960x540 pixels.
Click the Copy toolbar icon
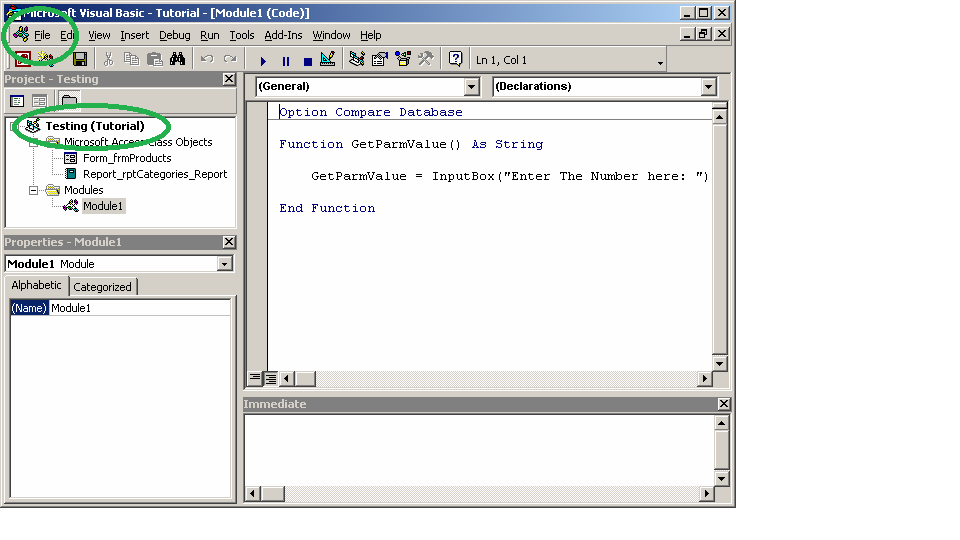click(x=131, y=59)
